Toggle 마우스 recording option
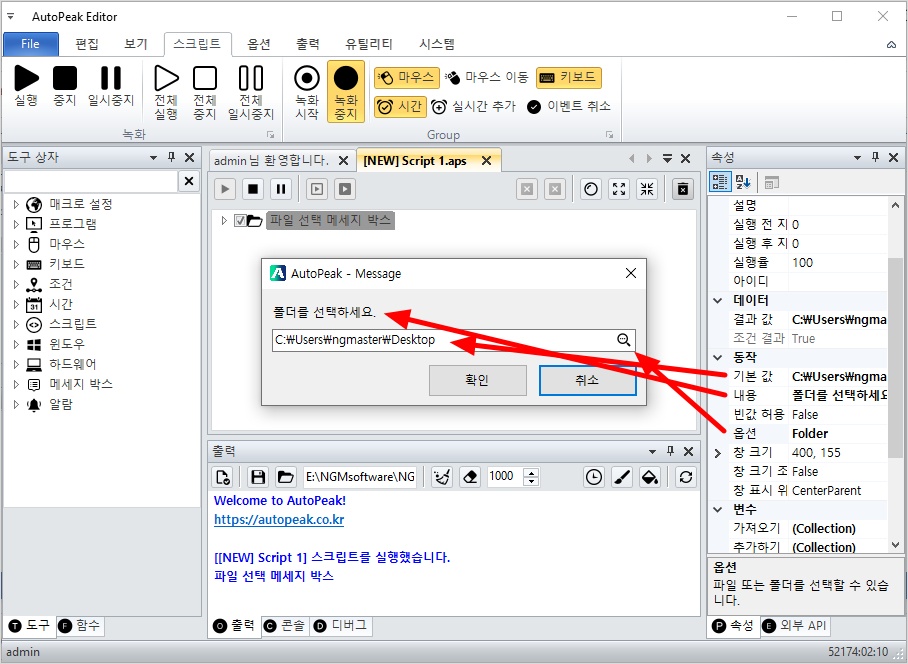The height and width of the screenshot is (664, 908). coord(406,77)
